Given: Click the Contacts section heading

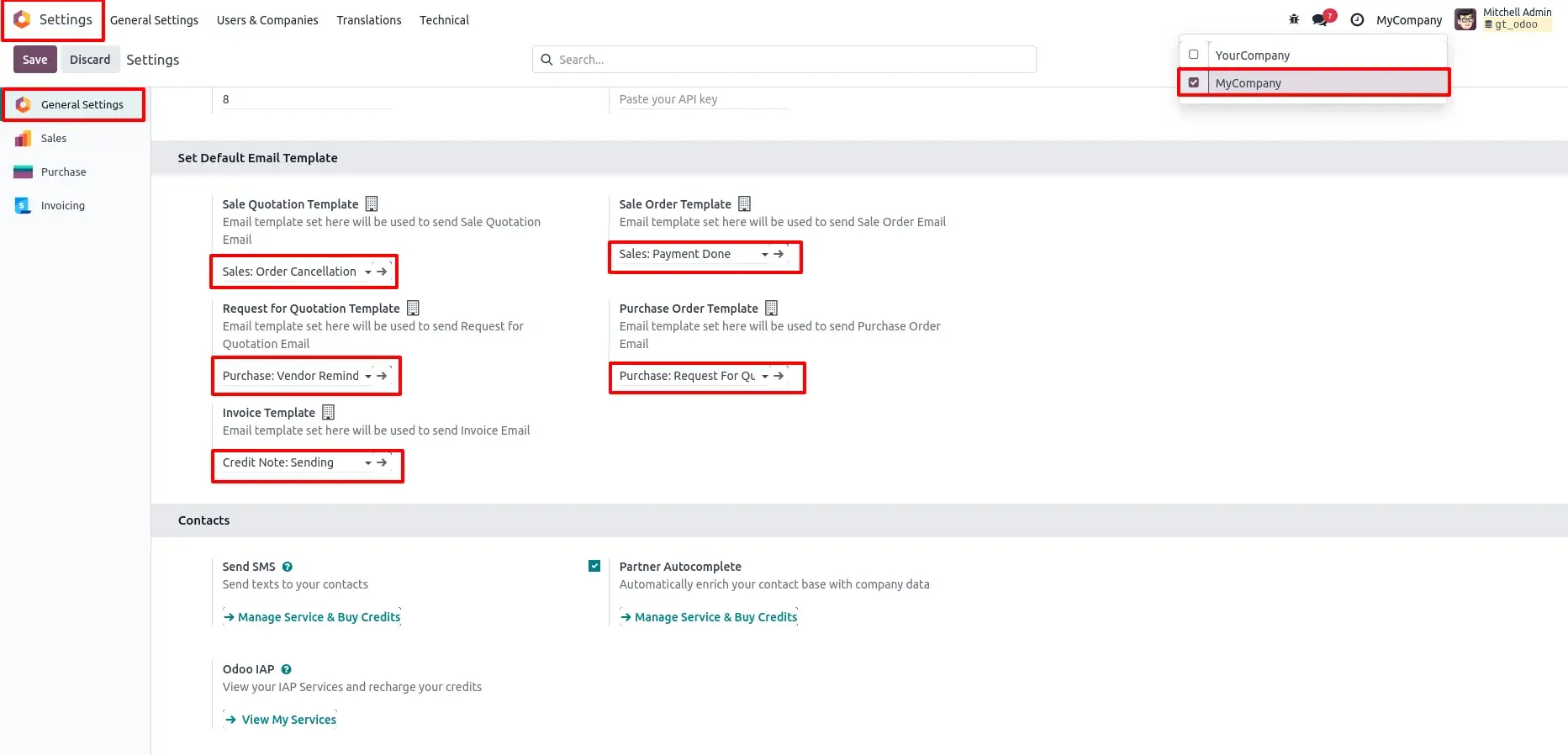Looking at the screenshot, I should (x=203, y=520).
